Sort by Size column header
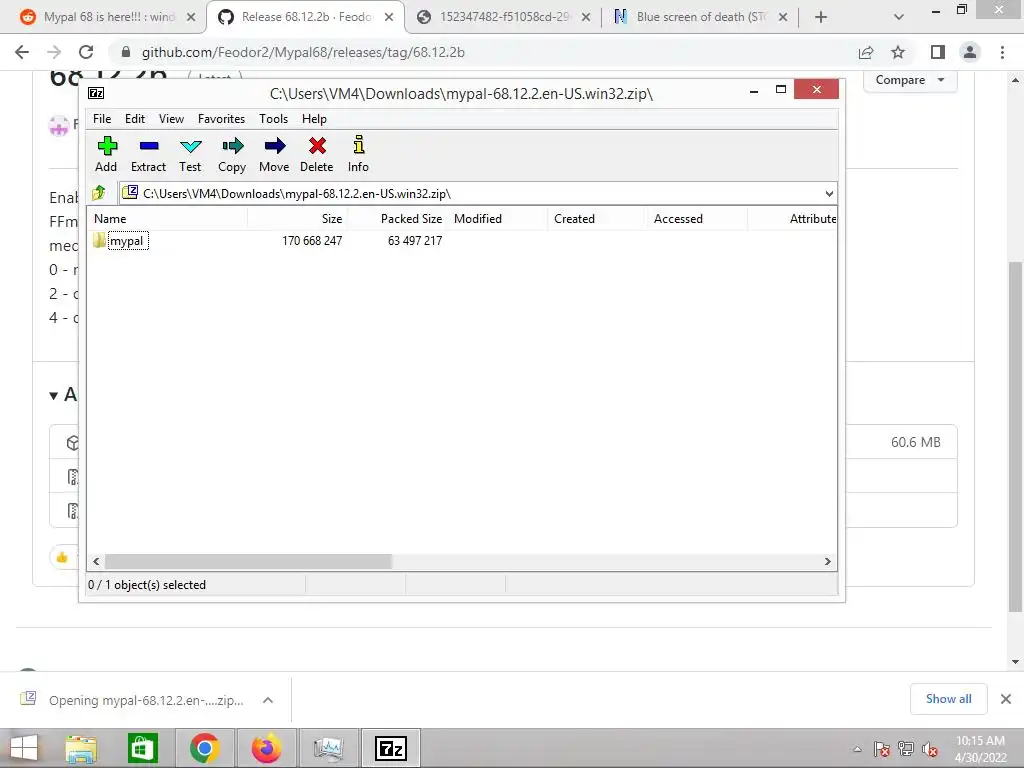This screenshot has height=768, width=1024. (x=297, y=219)
